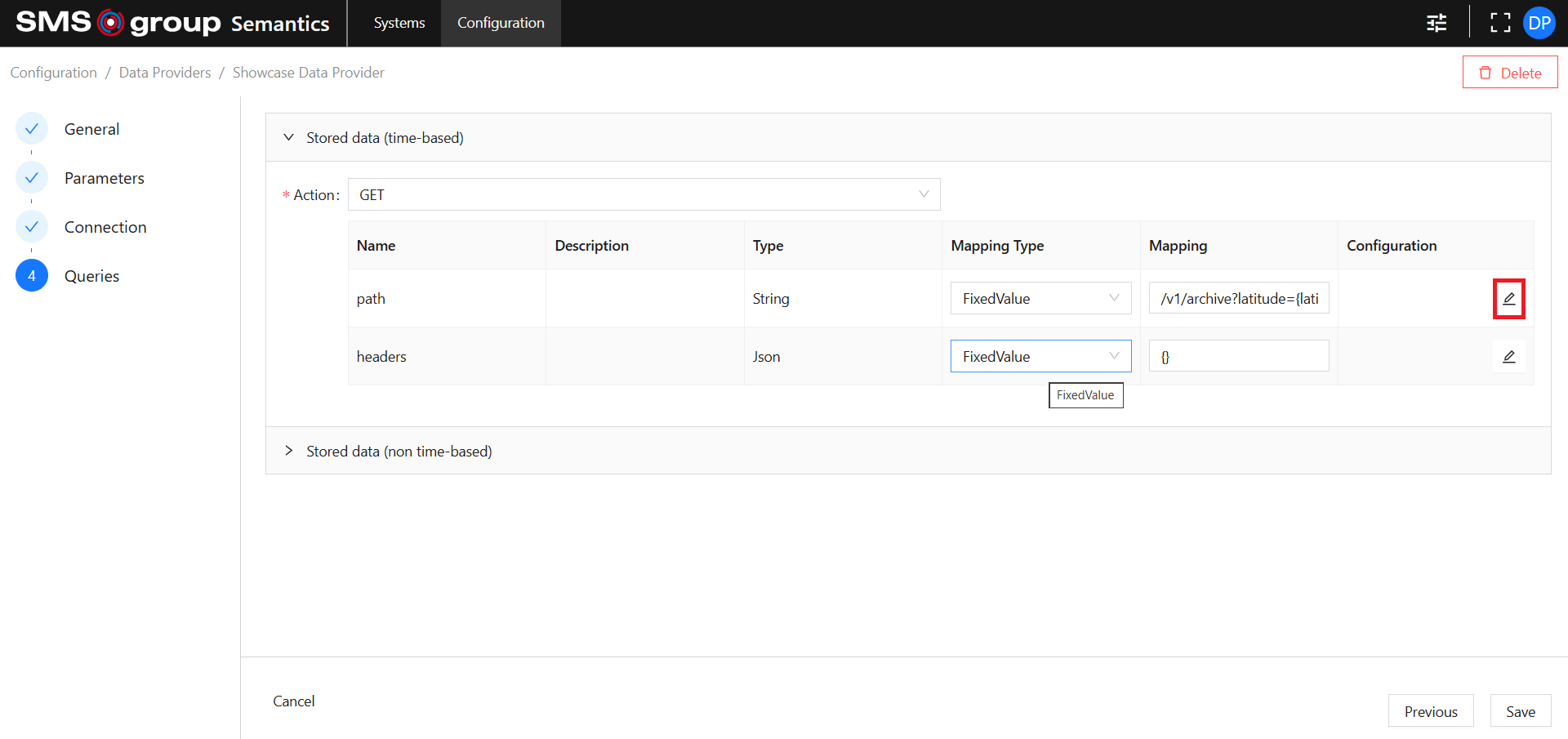Screen dimensions: 1568x739
Task: Click the Save button
Action: click(1521, 711)
